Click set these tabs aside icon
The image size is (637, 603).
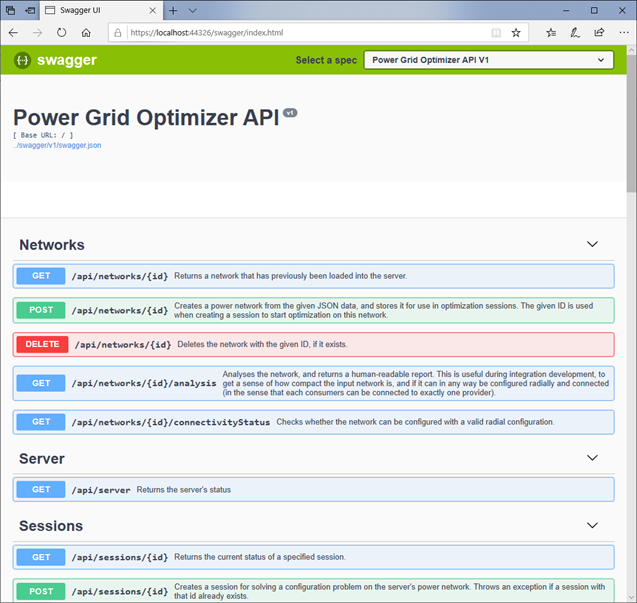(30, 11)
